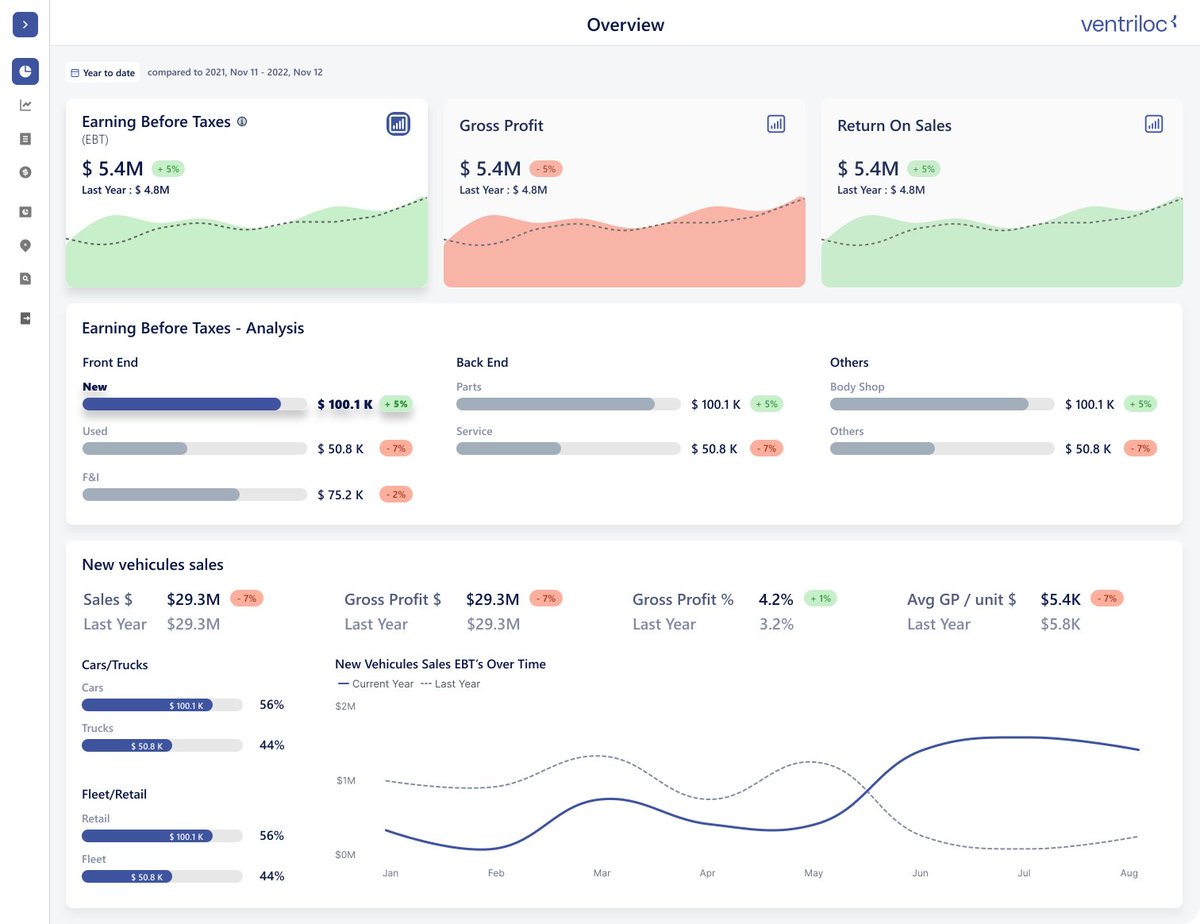
Task: Click the Parts progress bar under Back End
Action: (569, 404)
